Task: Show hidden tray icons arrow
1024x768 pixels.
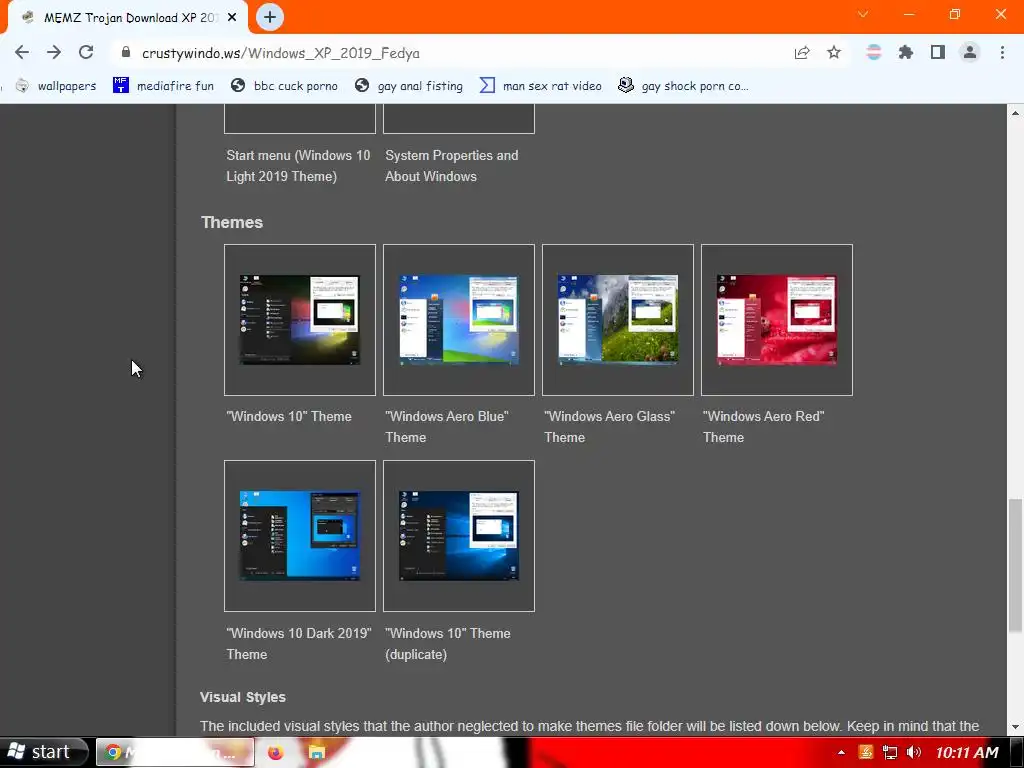Action: click(x=841, y=753)
